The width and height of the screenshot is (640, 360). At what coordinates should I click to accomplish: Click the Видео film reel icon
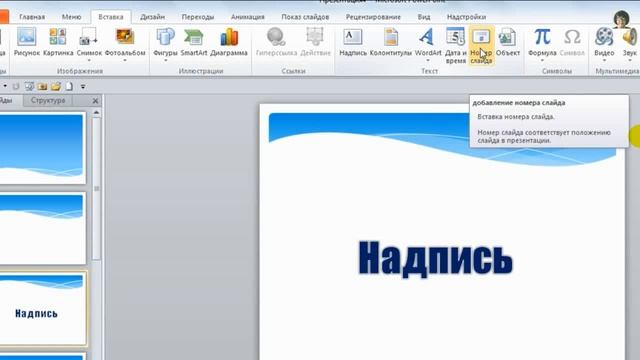coord(604,37)
